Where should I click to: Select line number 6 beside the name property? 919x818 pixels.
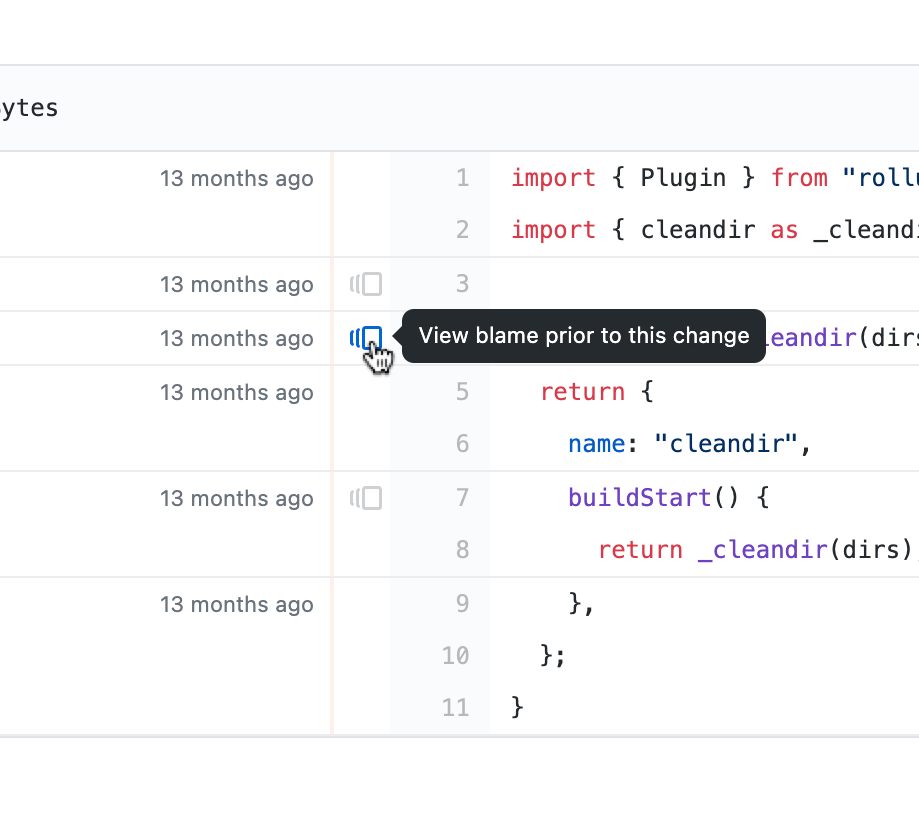tap(461, 444)
